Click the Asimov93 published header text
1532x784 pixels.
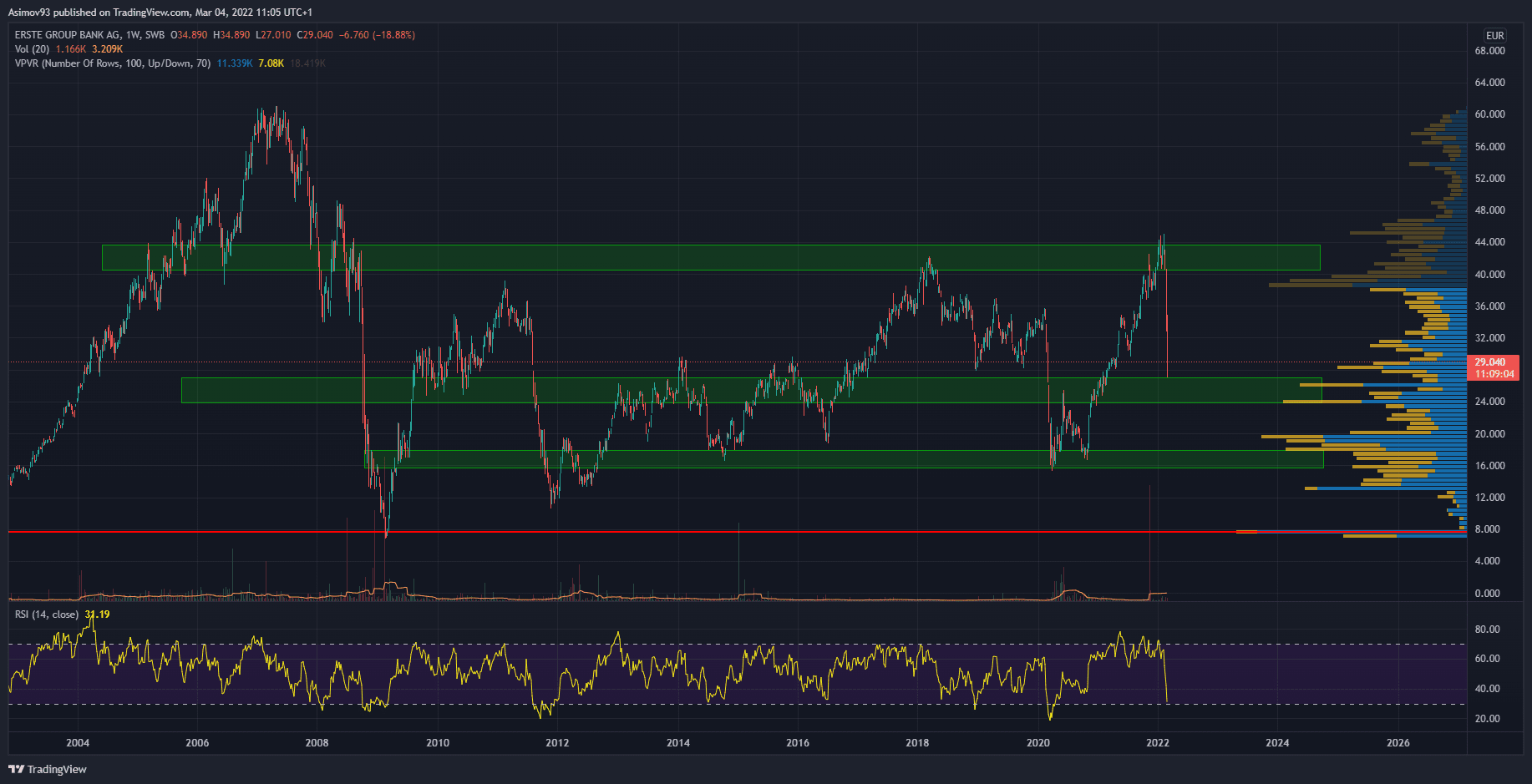pos(160,13)
